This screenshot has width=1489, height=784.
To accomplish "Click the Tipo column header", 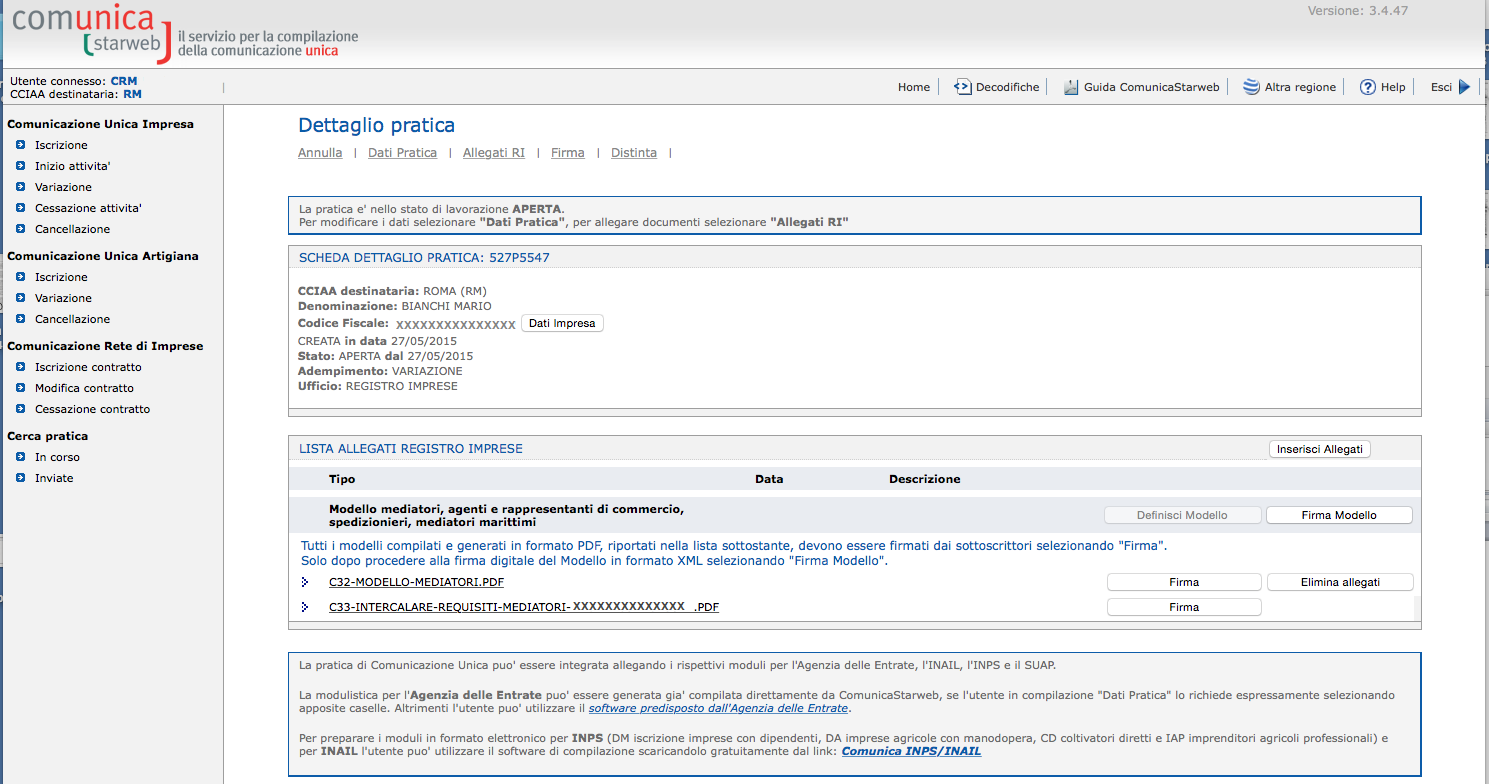I will pos(342,479).
